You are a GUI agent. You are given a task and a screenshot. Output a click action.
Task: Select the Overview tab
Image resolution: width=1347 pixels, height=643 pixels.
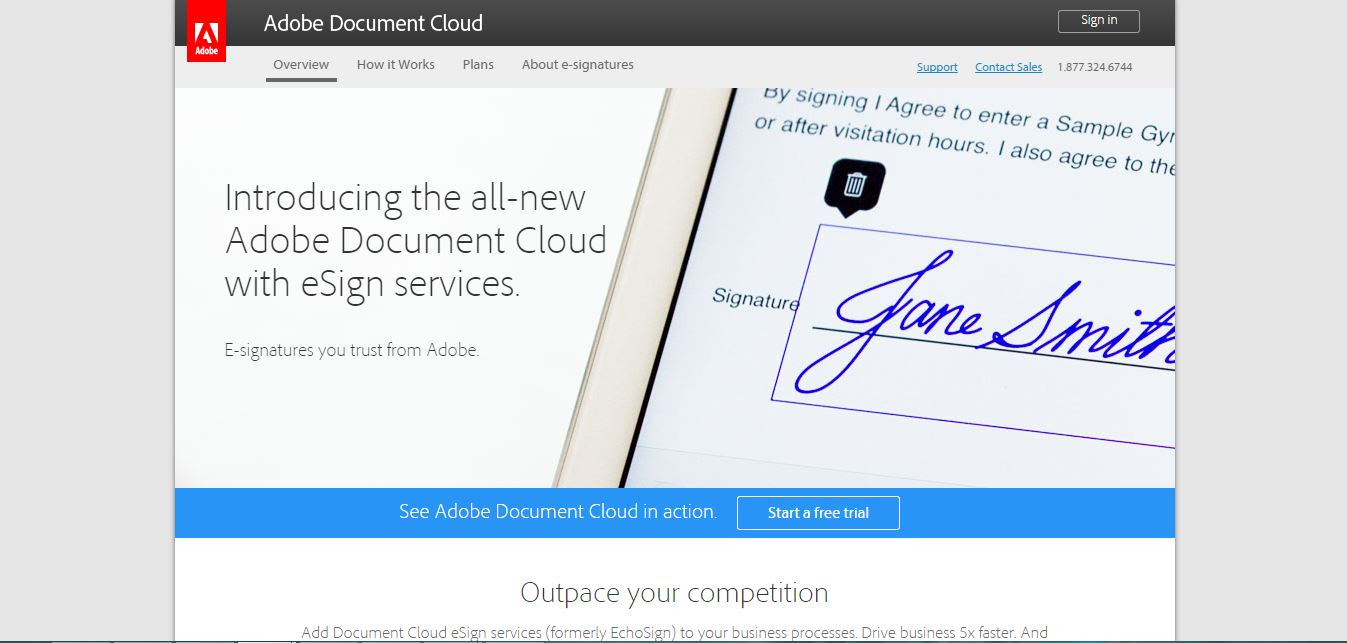click(301, 64)
